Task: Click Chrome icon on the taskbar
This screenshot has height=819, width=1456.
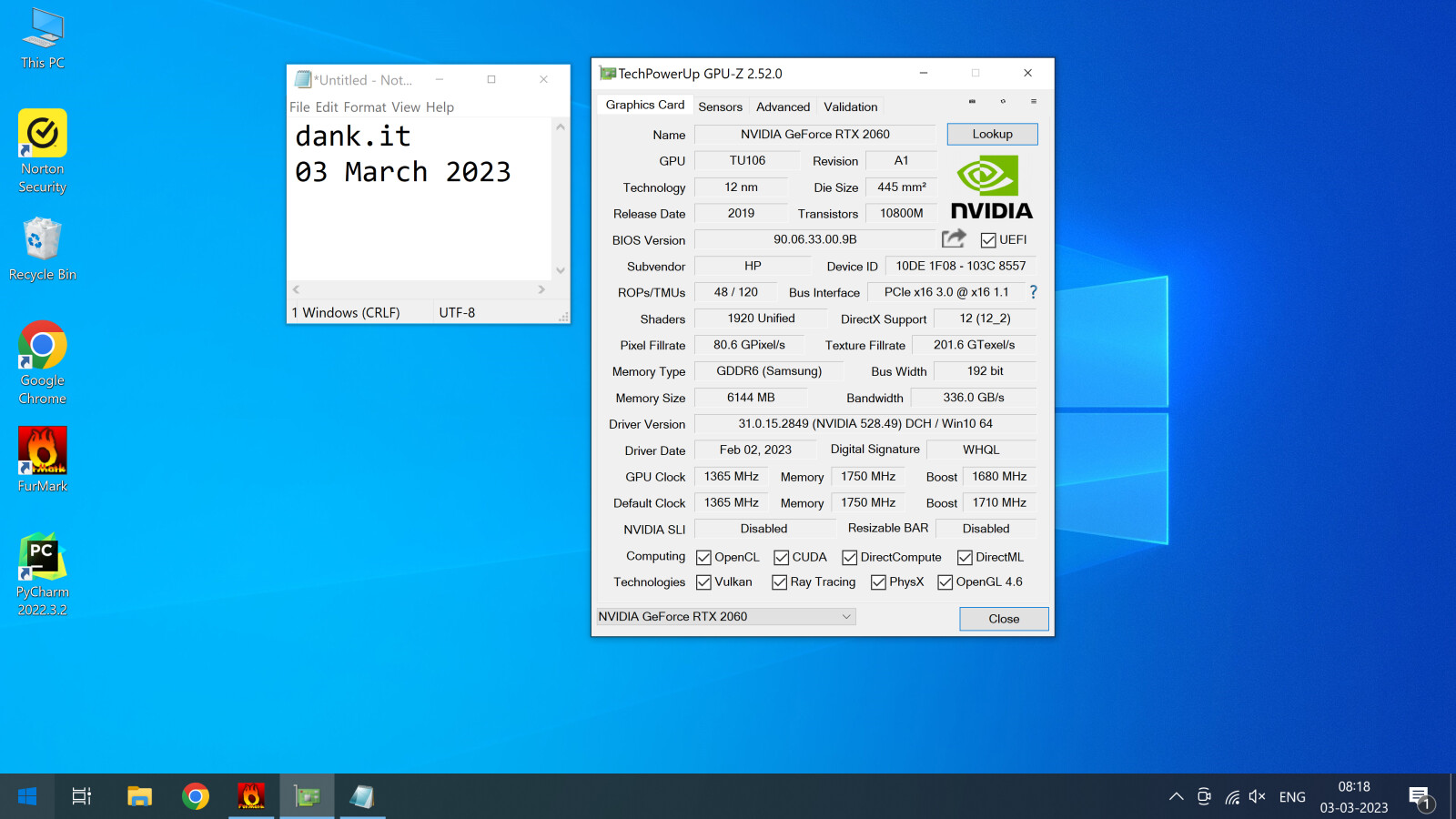Action: coord(195,796)
